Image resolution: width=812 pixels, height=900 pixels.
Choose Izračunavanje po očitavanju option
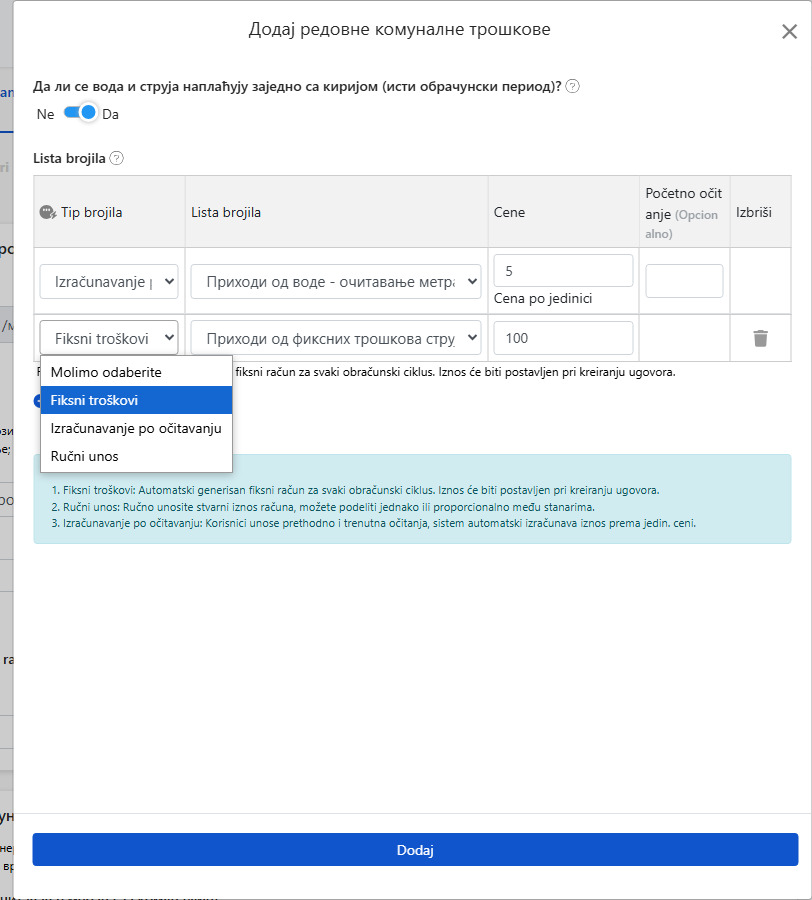point(137,428)
